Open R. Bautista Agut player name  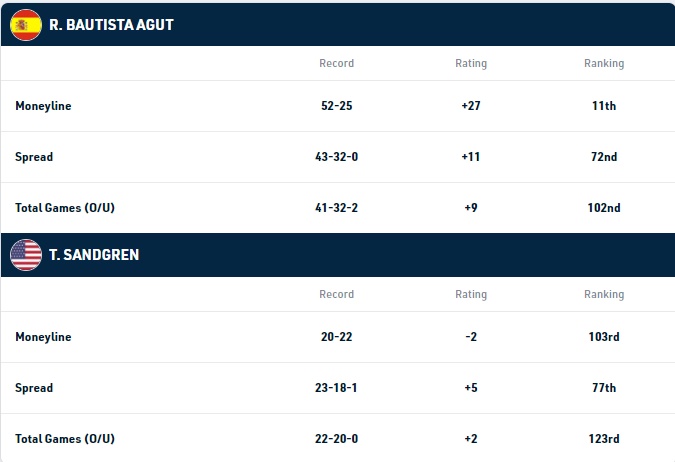pyautogui.click(x=111, y=25)
